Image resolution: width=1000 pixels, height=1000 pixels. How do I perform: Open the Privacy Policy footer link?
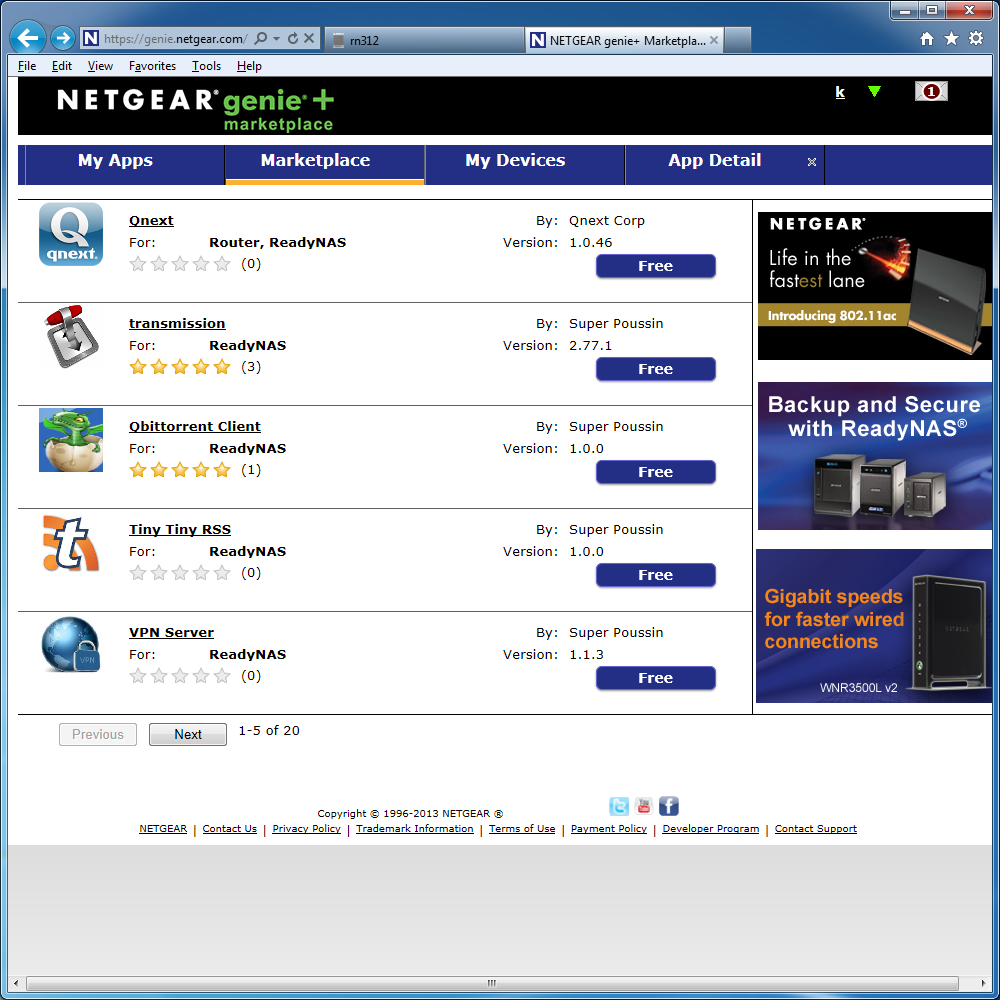click(306, 828)
